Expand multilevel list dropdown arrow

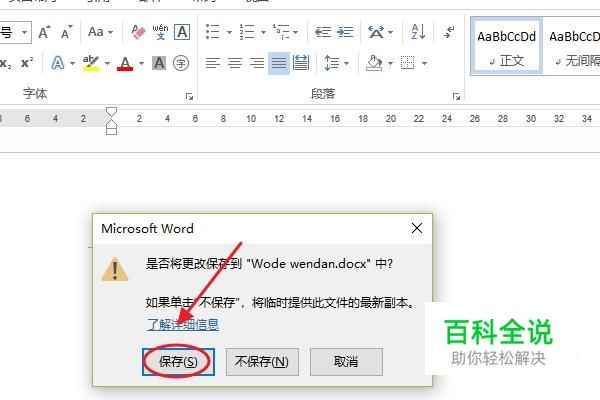tap(295, 32)
